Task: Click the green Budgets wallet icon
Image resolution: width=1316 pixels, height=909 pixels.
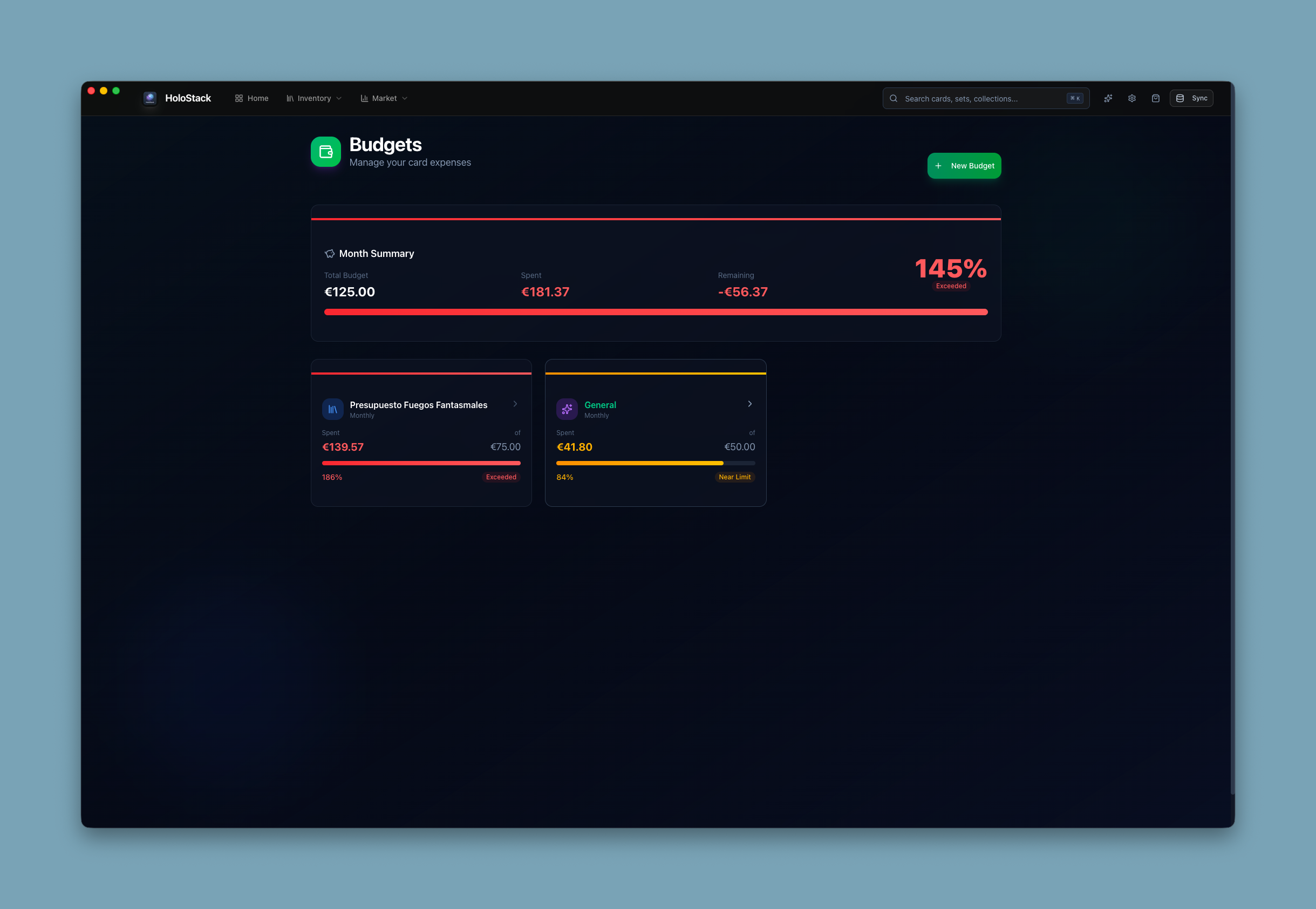Action: click(325, 152)
